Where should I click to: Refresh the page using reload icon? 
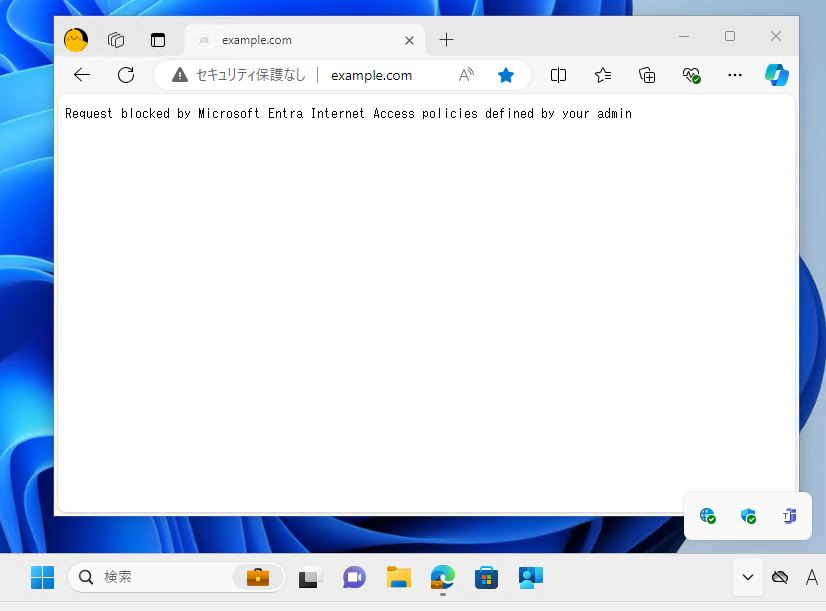126,75
